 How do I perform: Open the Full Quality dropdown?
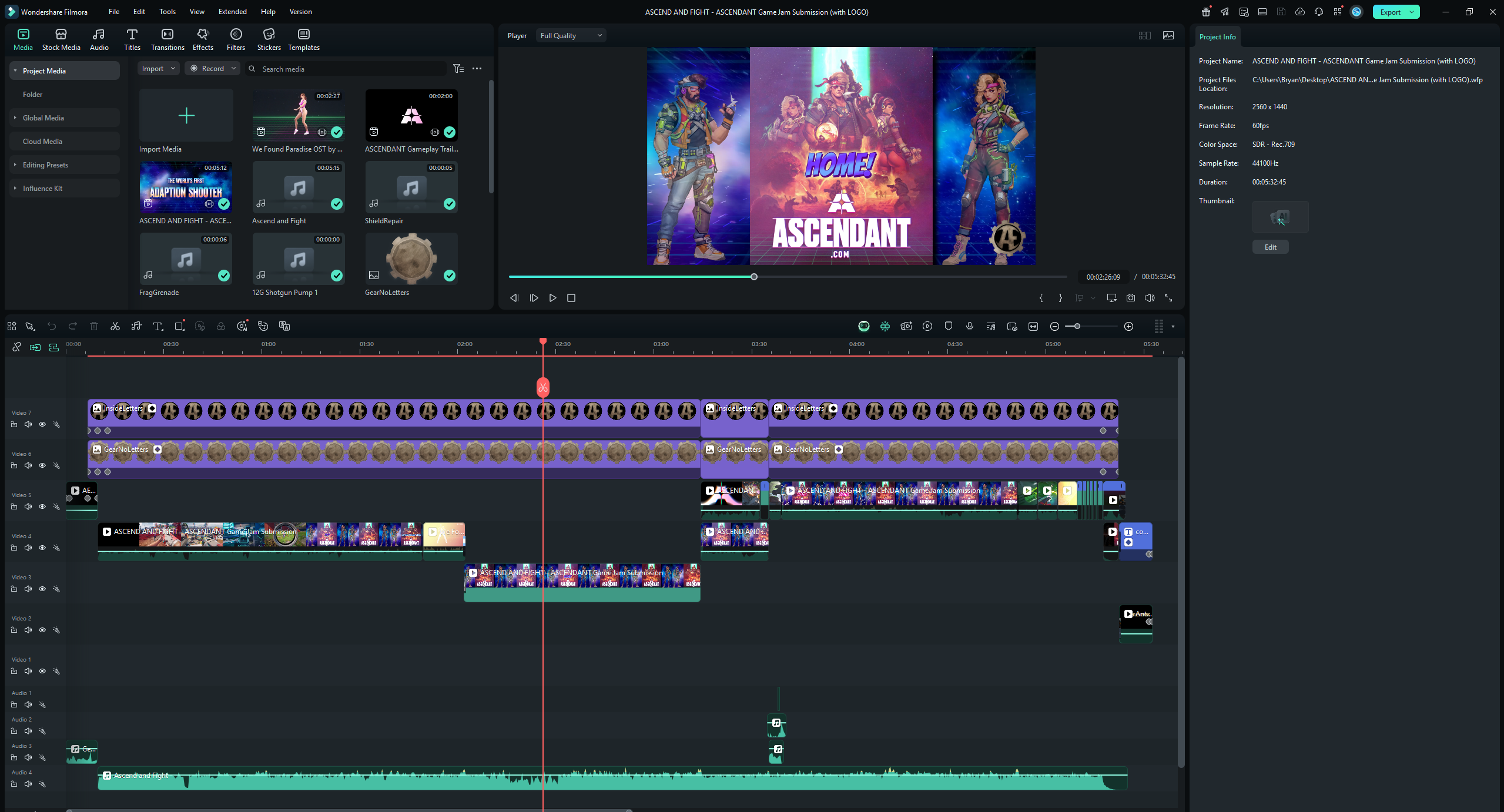coord(571,36)
